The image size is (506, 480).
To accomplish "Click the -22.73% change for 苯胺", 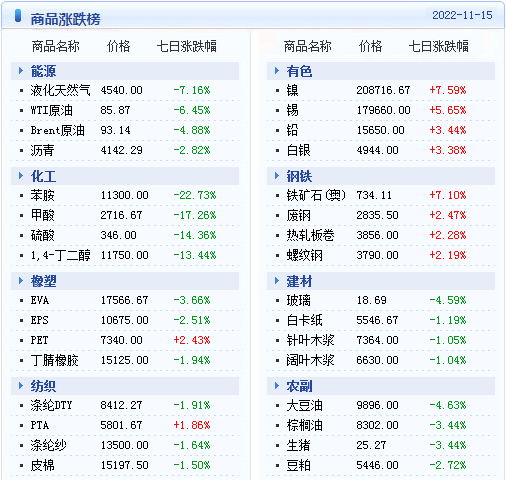I will pos(195,195).
